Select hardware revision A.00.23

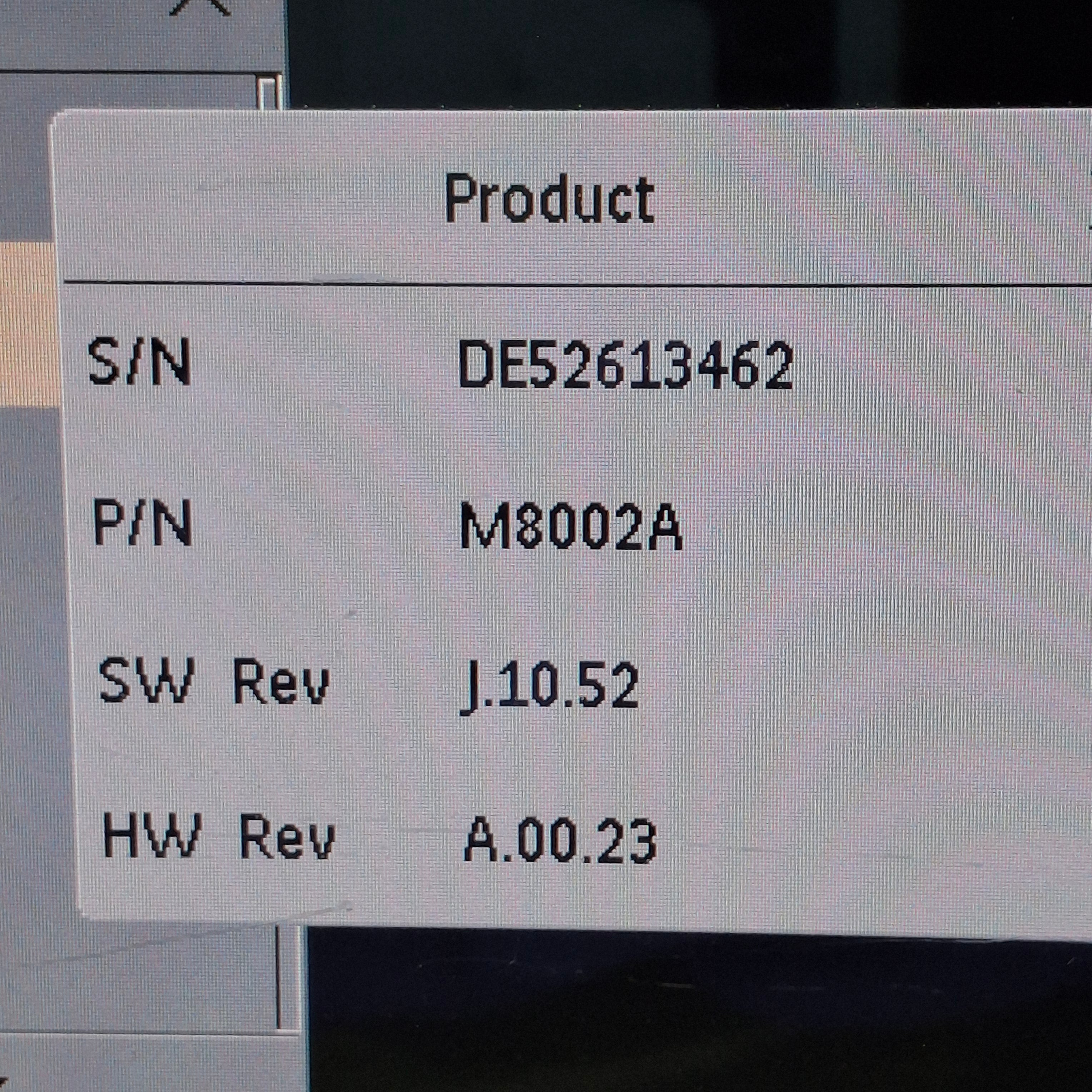[560, 841]
